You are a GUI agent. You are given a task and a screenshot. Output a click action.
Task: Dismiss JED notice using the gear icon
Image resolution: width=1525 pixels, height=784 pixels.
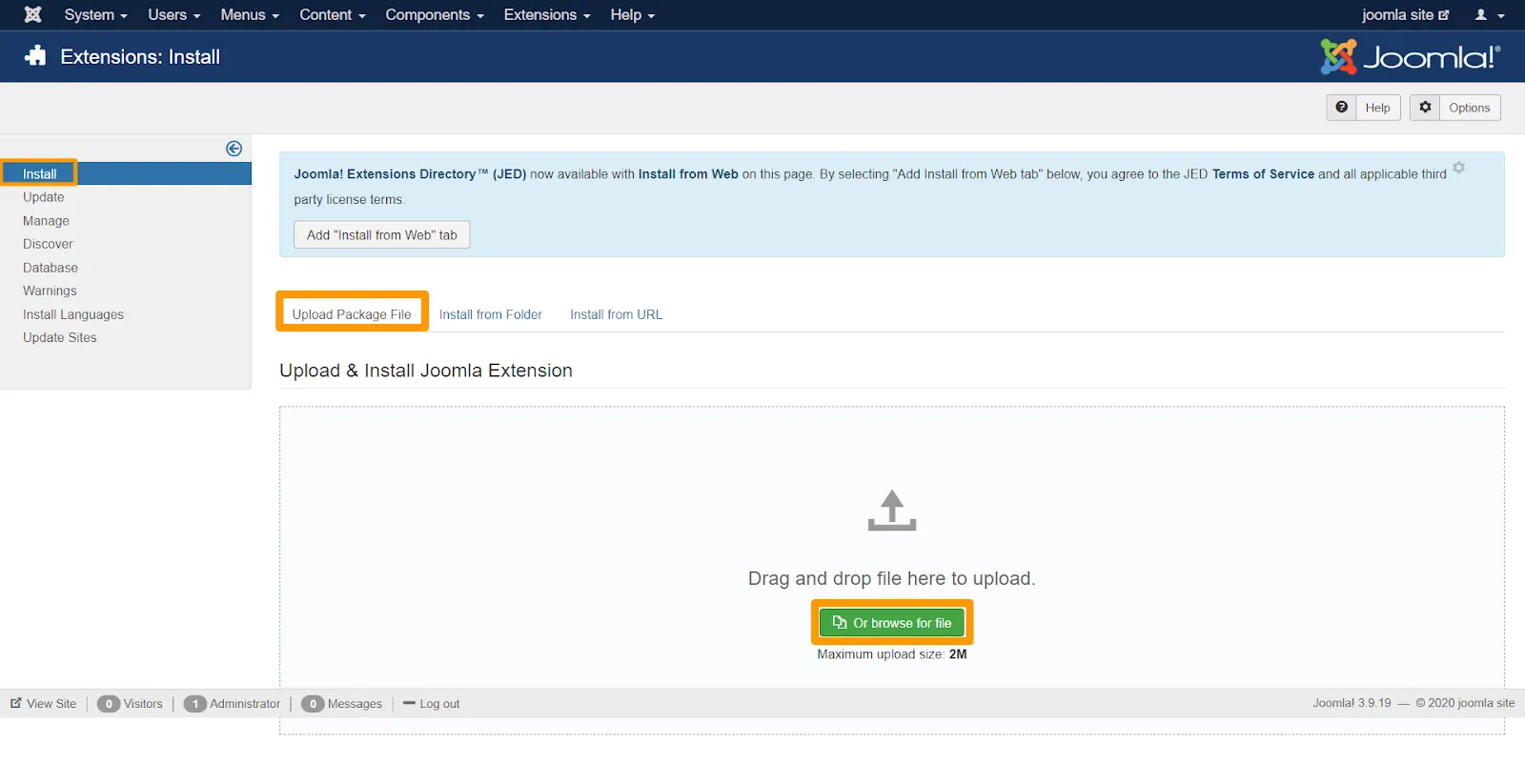pos(1458,168)
